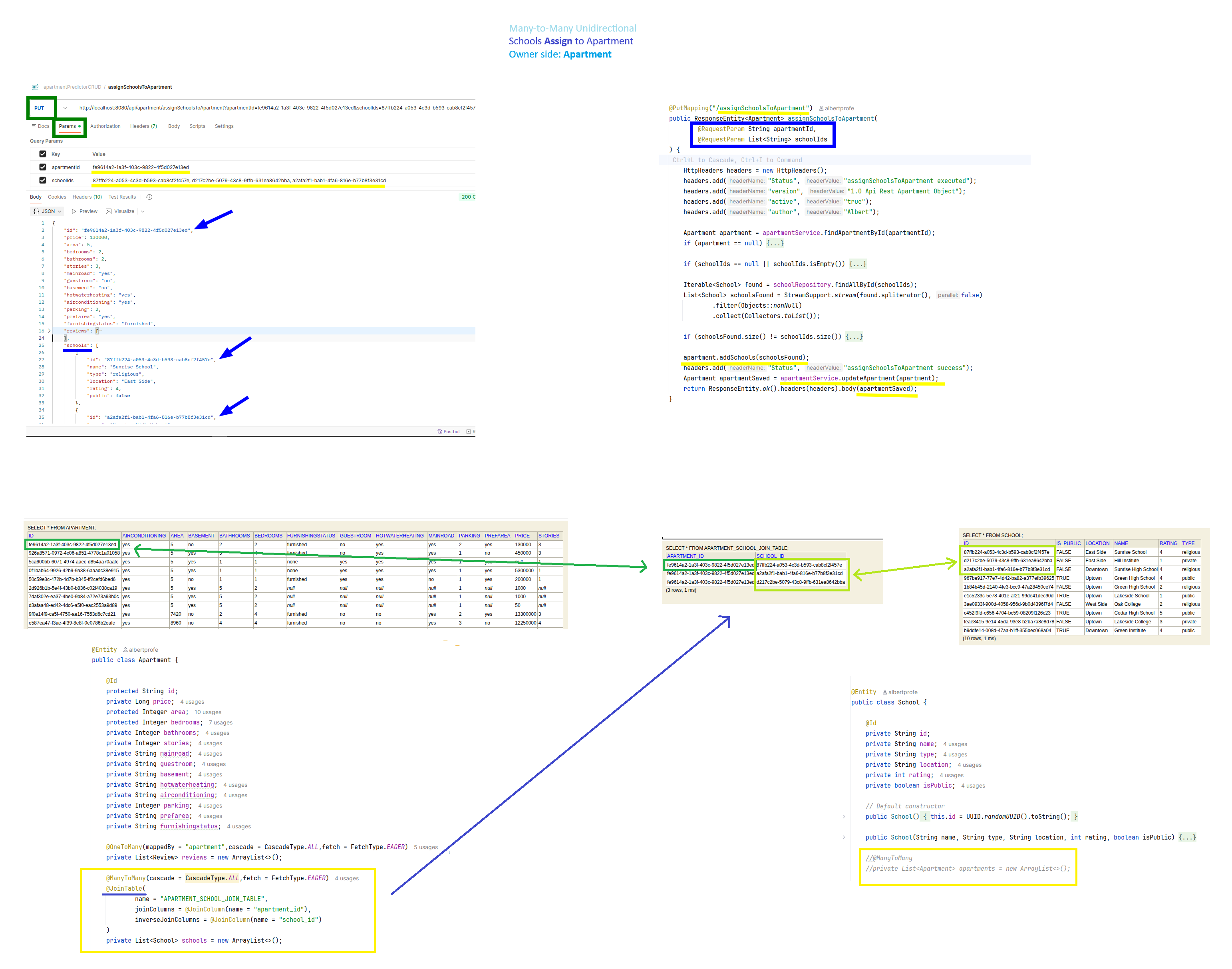Image resolution: width=1232 pixels, height=969 pixels.
Task: Switch to the Authorization tab
Action: click(105, 127)
